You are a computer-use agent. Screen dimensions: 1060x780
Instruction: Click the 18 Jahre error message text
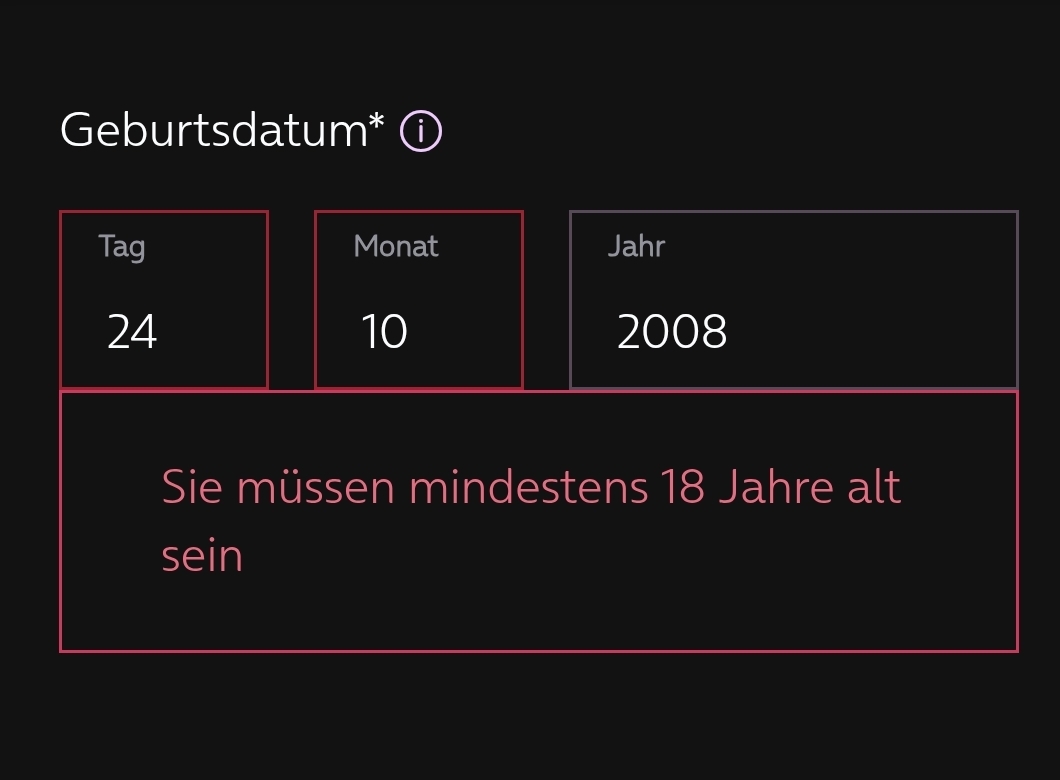(x=531, y=520)
